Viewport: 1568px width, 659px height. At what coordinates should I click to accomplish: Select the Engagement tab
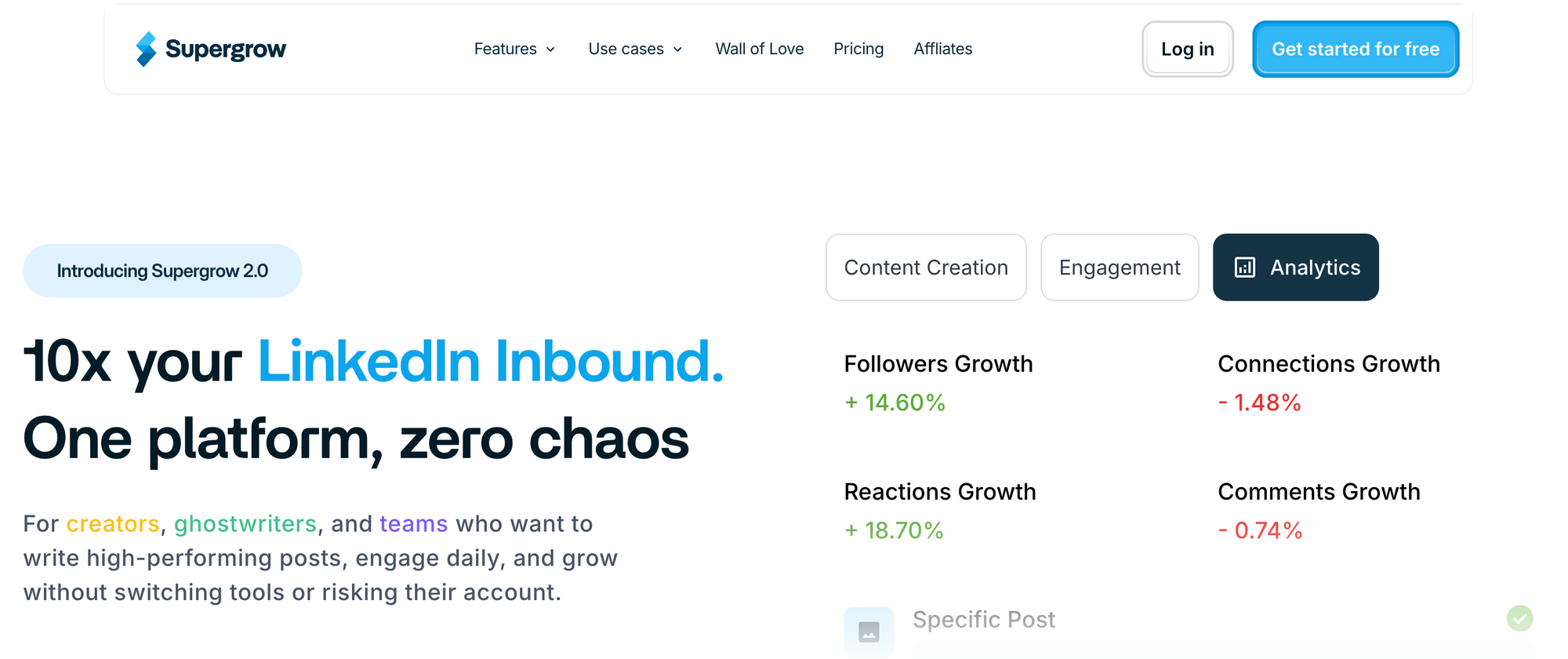1120,268
